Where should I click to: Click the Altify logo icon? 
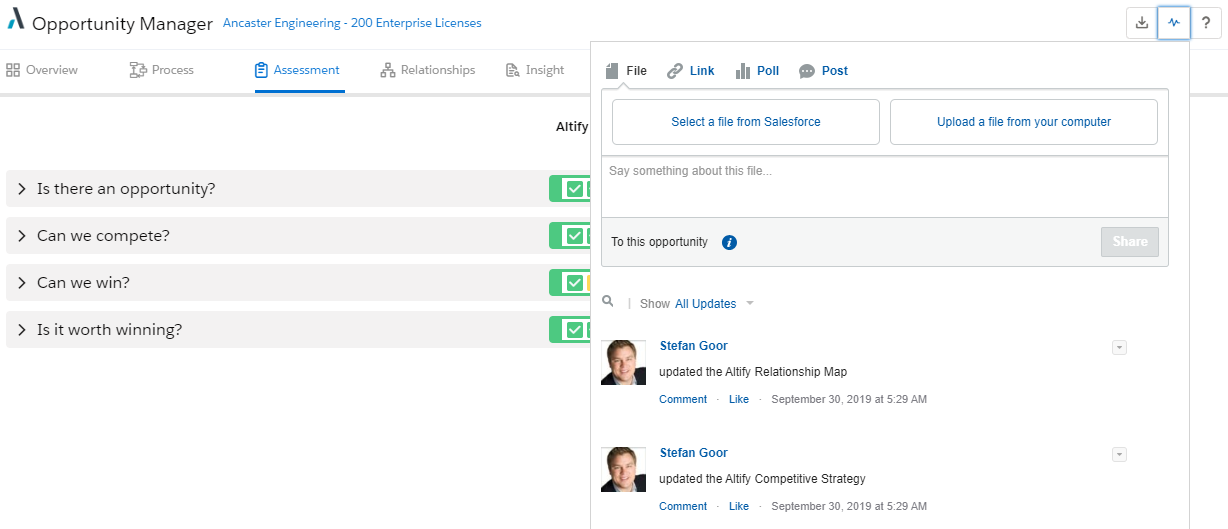click(15, 23)
